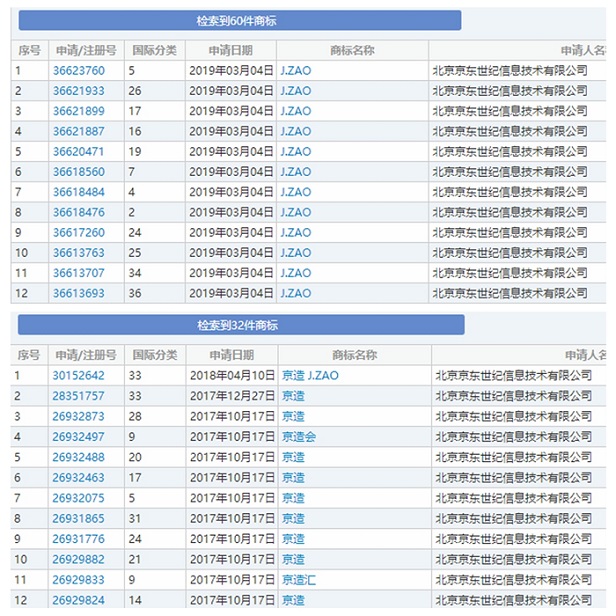Click application number 28351757
This screenshot has width=616, height=616.
(78, 396)
